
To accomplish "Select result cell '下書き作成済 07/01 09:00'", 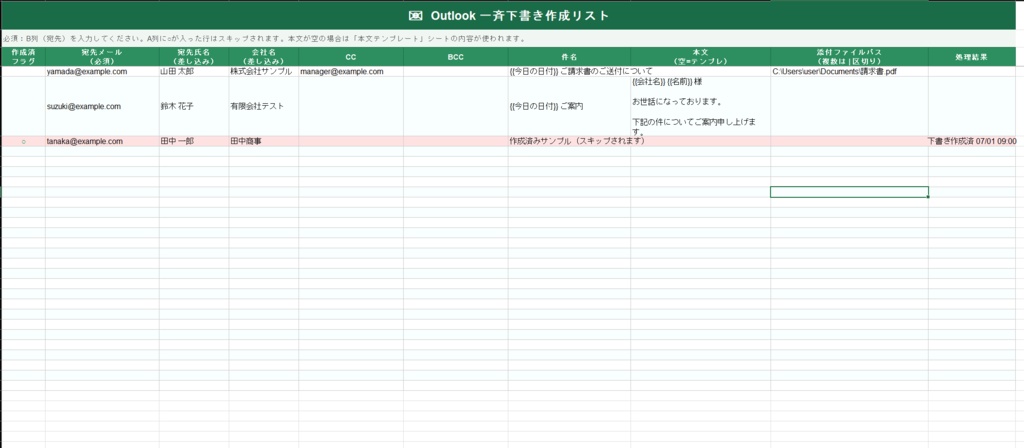I will point(972,141).
